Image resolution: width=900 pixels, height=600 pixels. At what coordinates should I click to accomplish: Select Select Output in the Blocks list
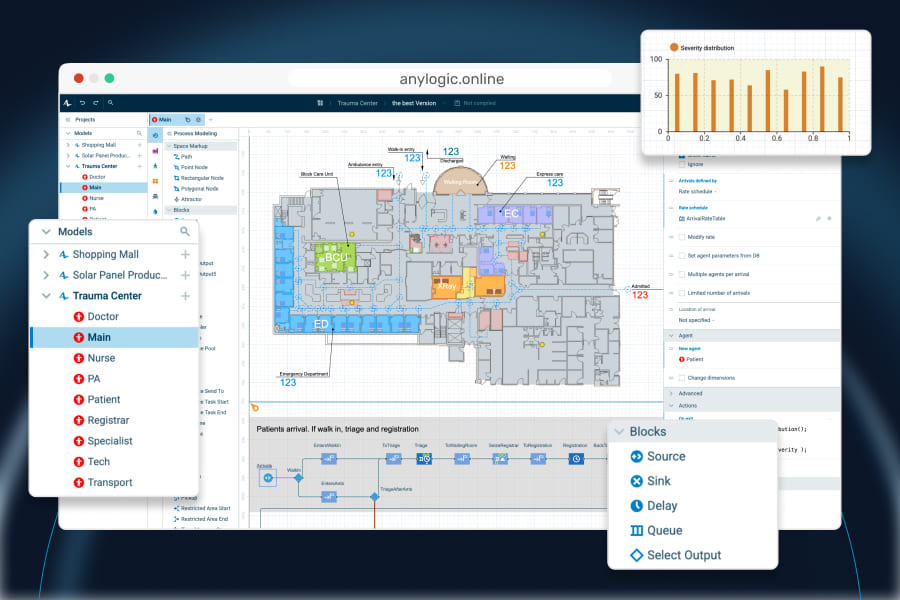point(676,555)
